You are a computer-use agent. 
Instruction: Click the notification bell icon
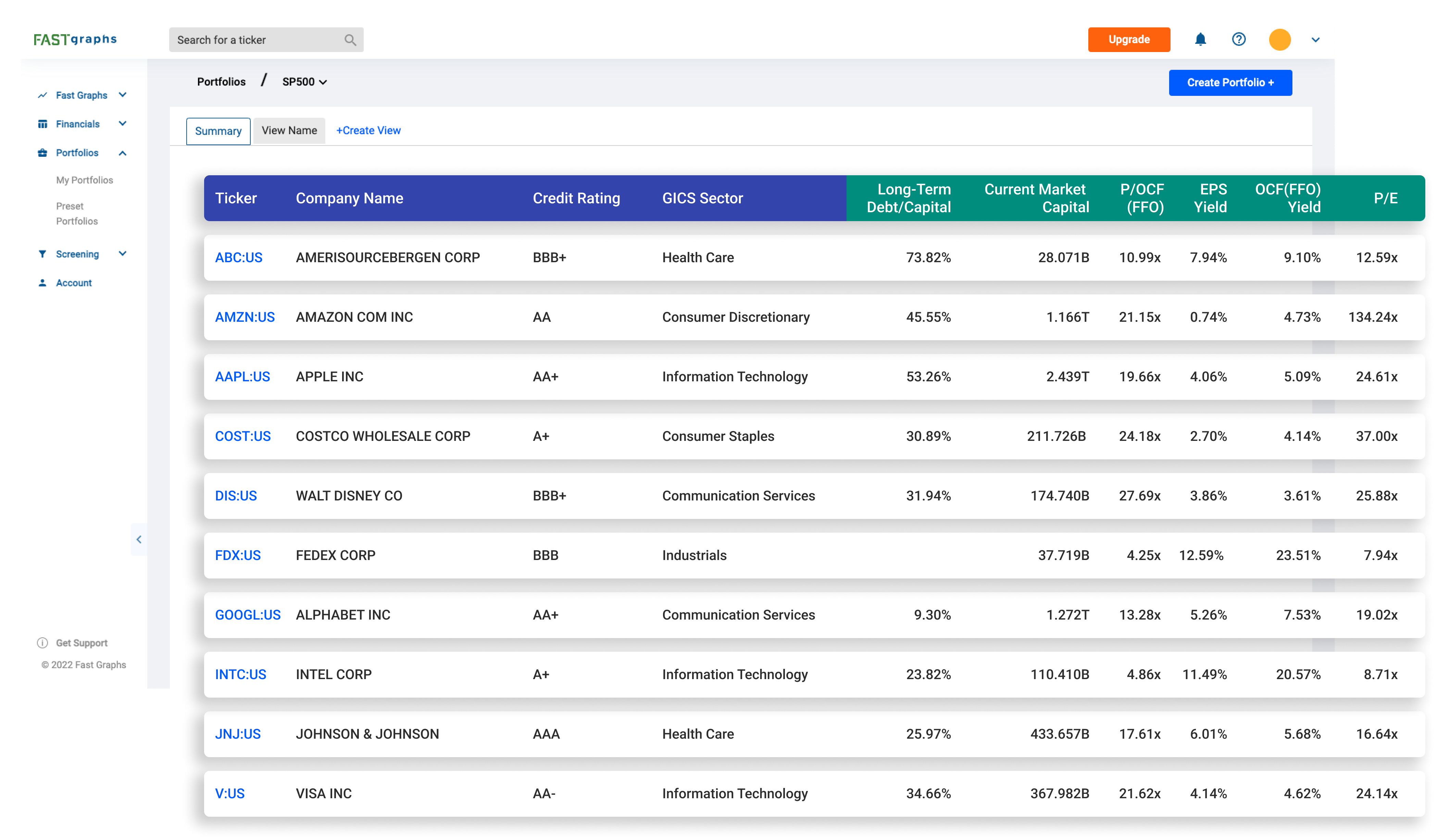(x=1200, y=39)
